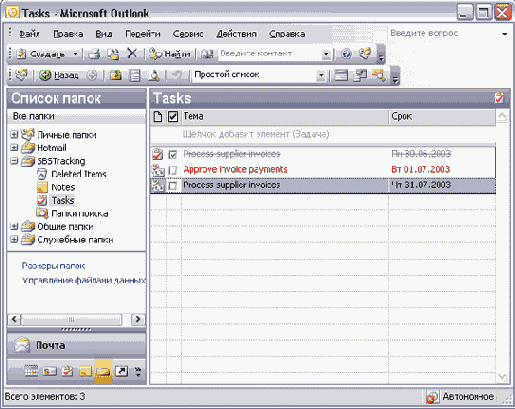Collapse the SBSTracking folder node

(14, 161)
